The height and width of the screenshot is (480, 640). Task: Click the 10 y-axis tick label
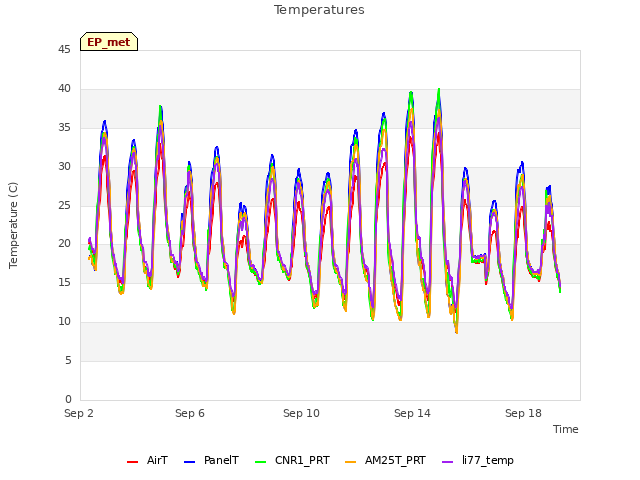(x=64, y=322)
